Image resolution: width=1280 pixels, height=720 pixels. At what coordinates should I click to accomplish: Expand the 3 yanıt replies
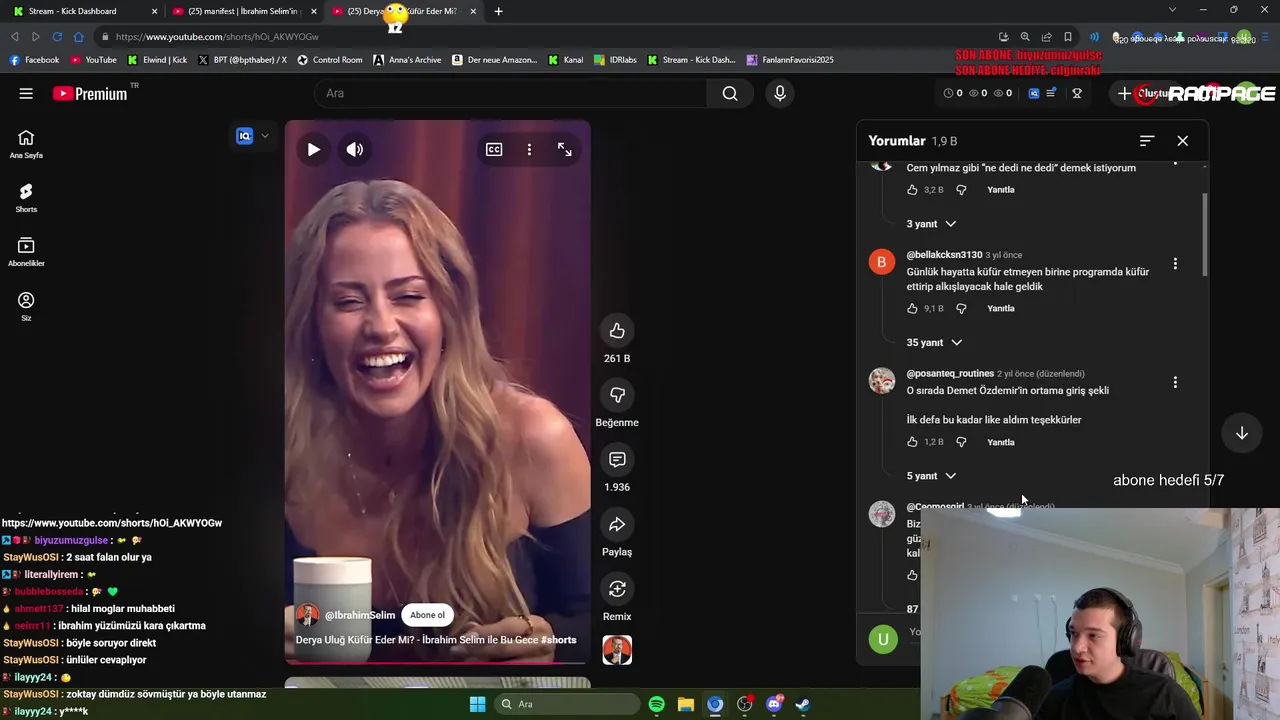(x=931, y=224)
